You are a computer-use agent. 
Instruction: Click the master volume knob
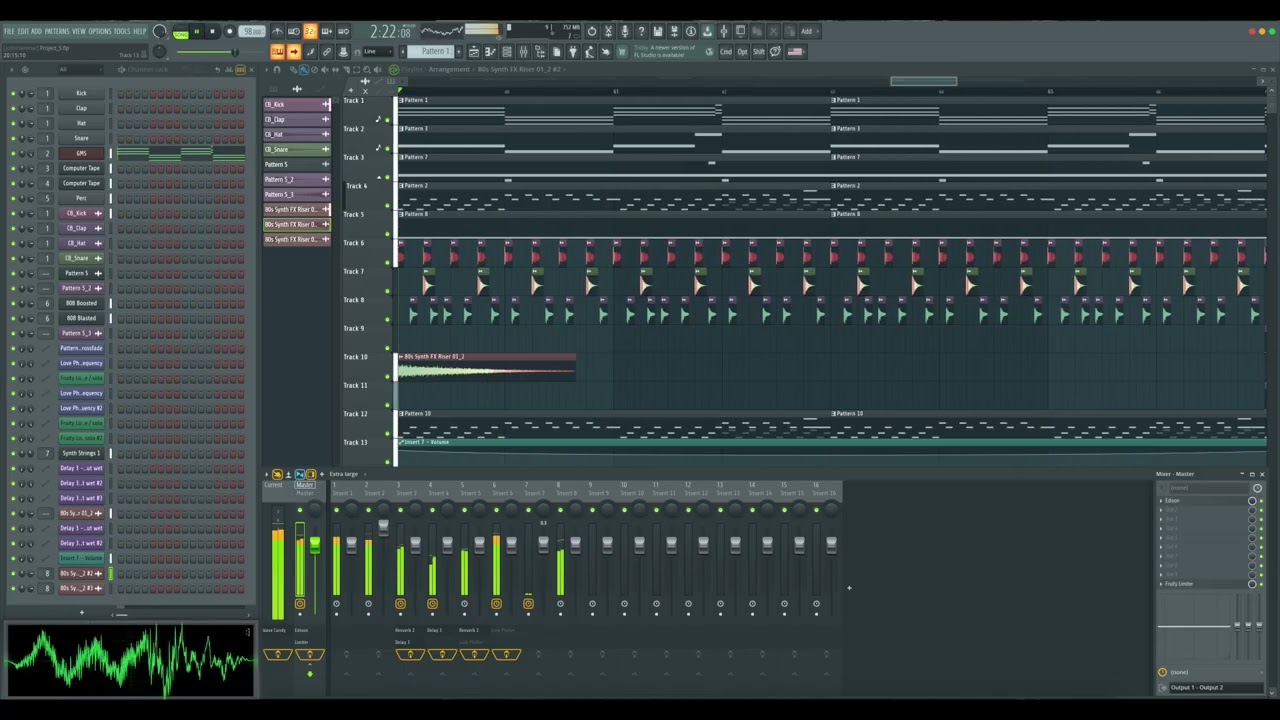pos(160,31)
